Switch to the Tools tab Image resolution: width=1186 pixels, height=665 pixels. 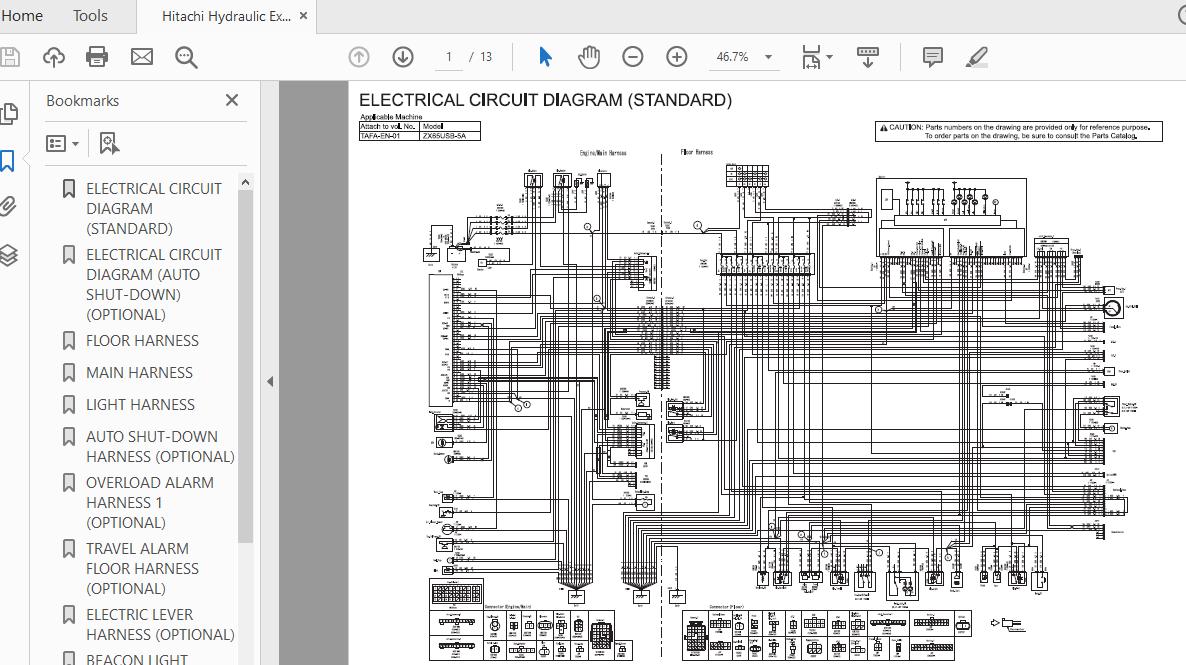tap(90, 16)
